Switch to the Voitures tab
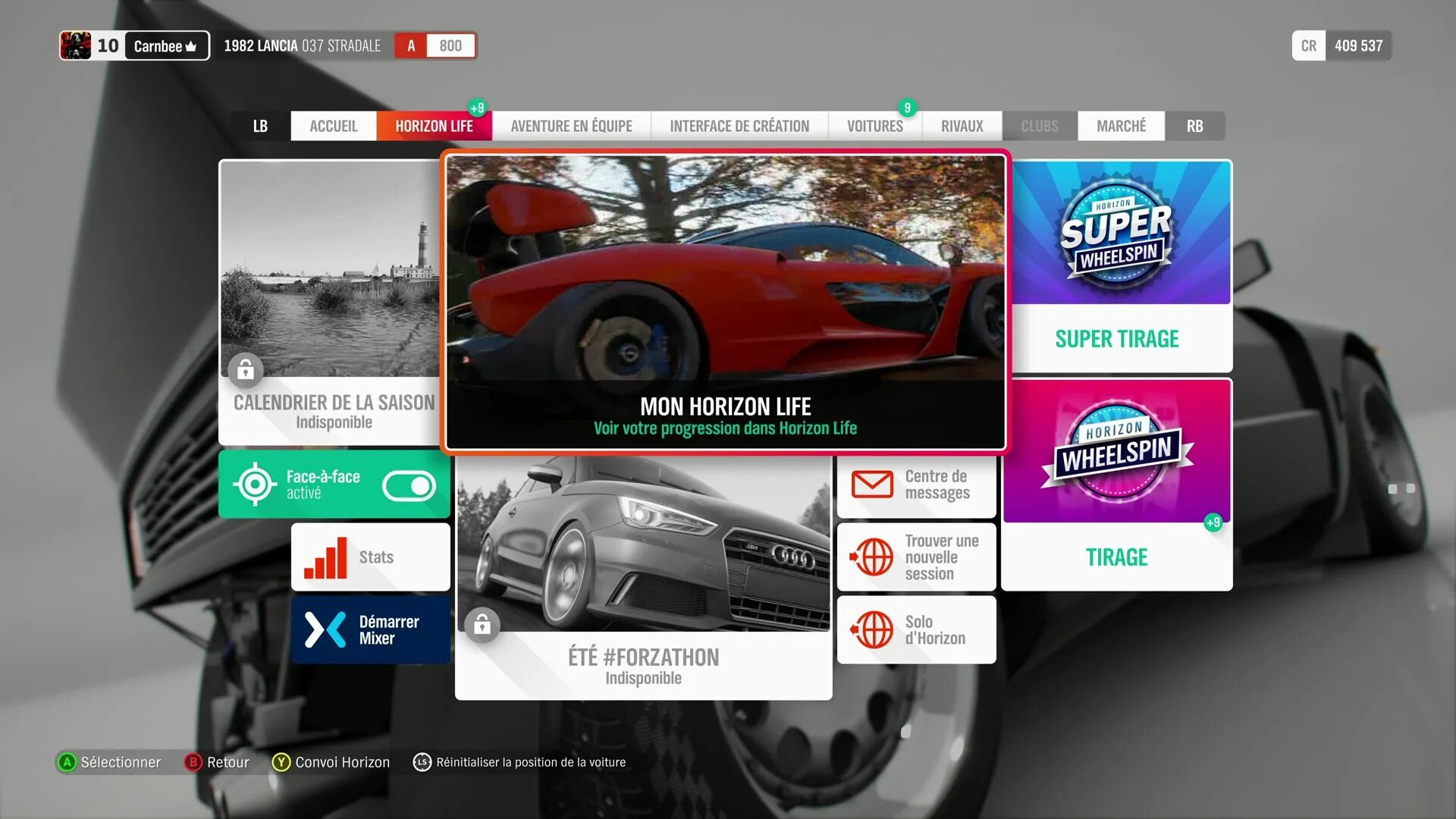The height and width of the screenshot is (819, 1456). pyautogui.click(x=875, y=126)
